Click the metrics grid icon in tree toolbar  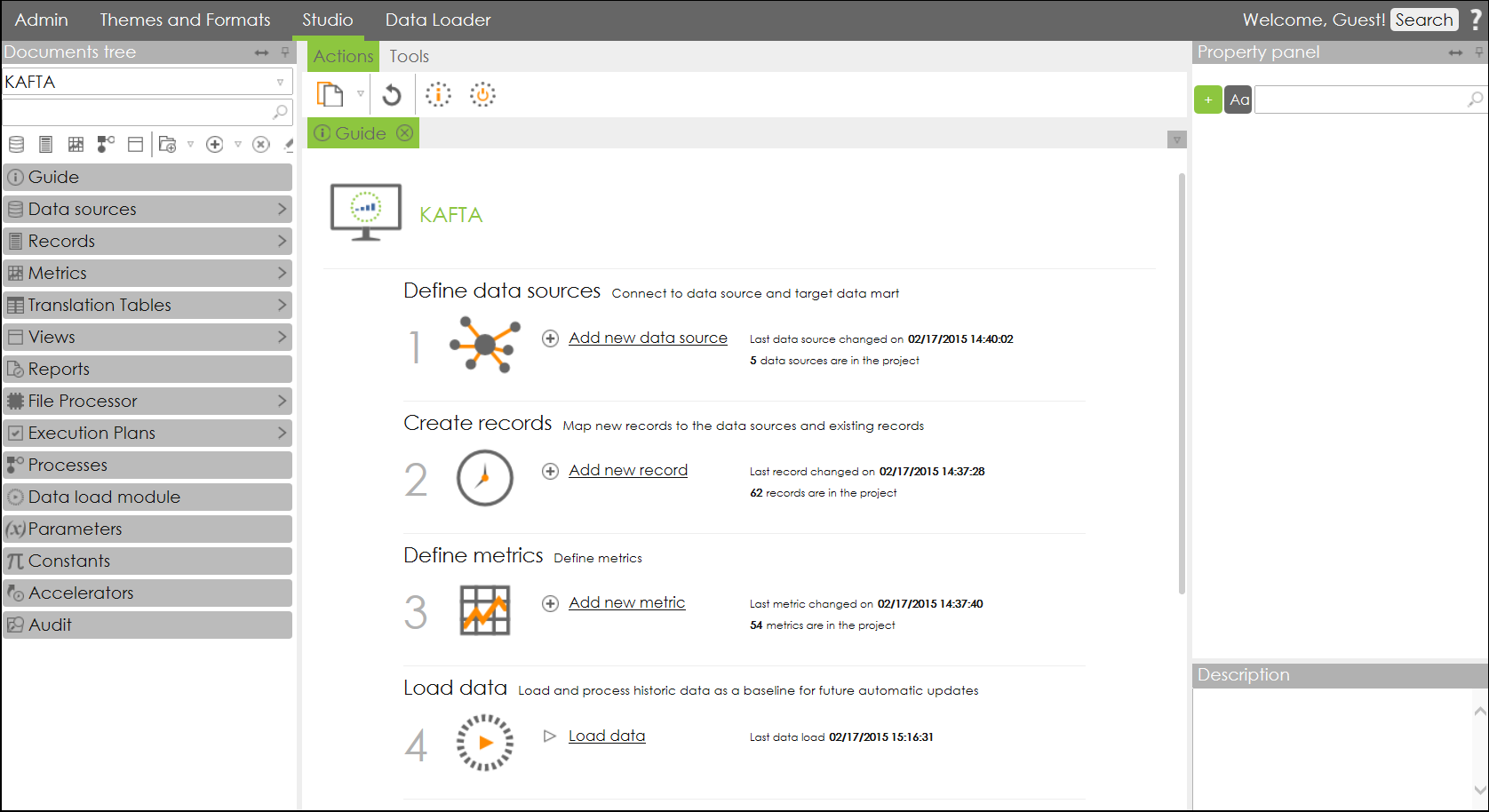76,144
